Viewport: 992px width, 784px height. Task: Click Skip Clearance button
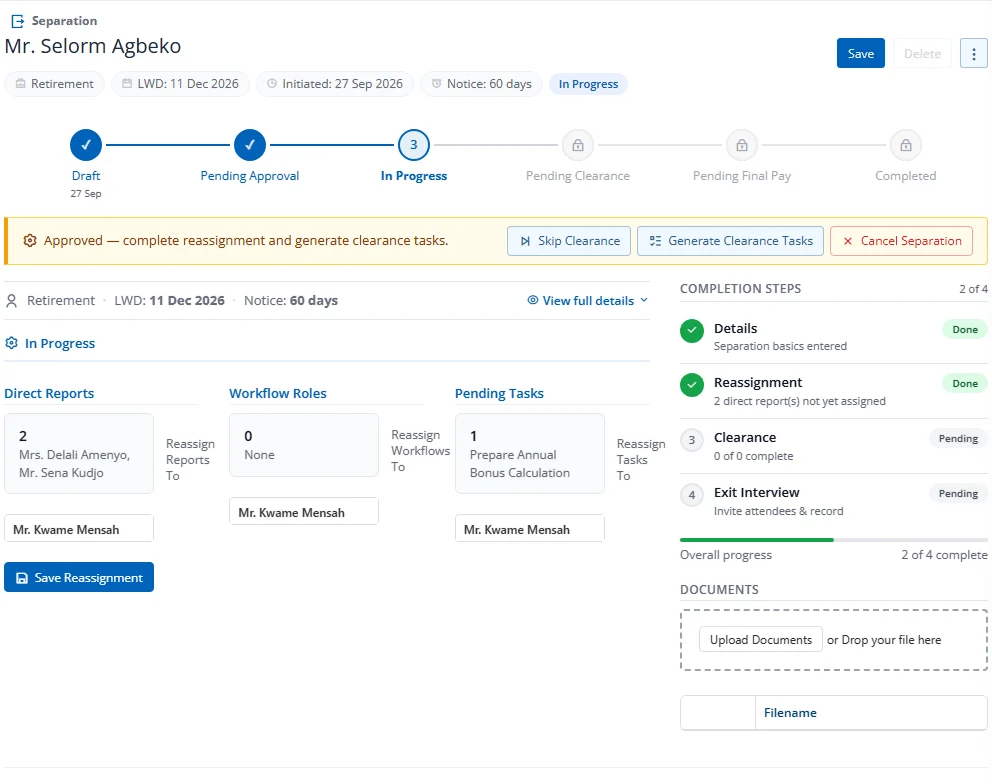(x=569, y=241)
